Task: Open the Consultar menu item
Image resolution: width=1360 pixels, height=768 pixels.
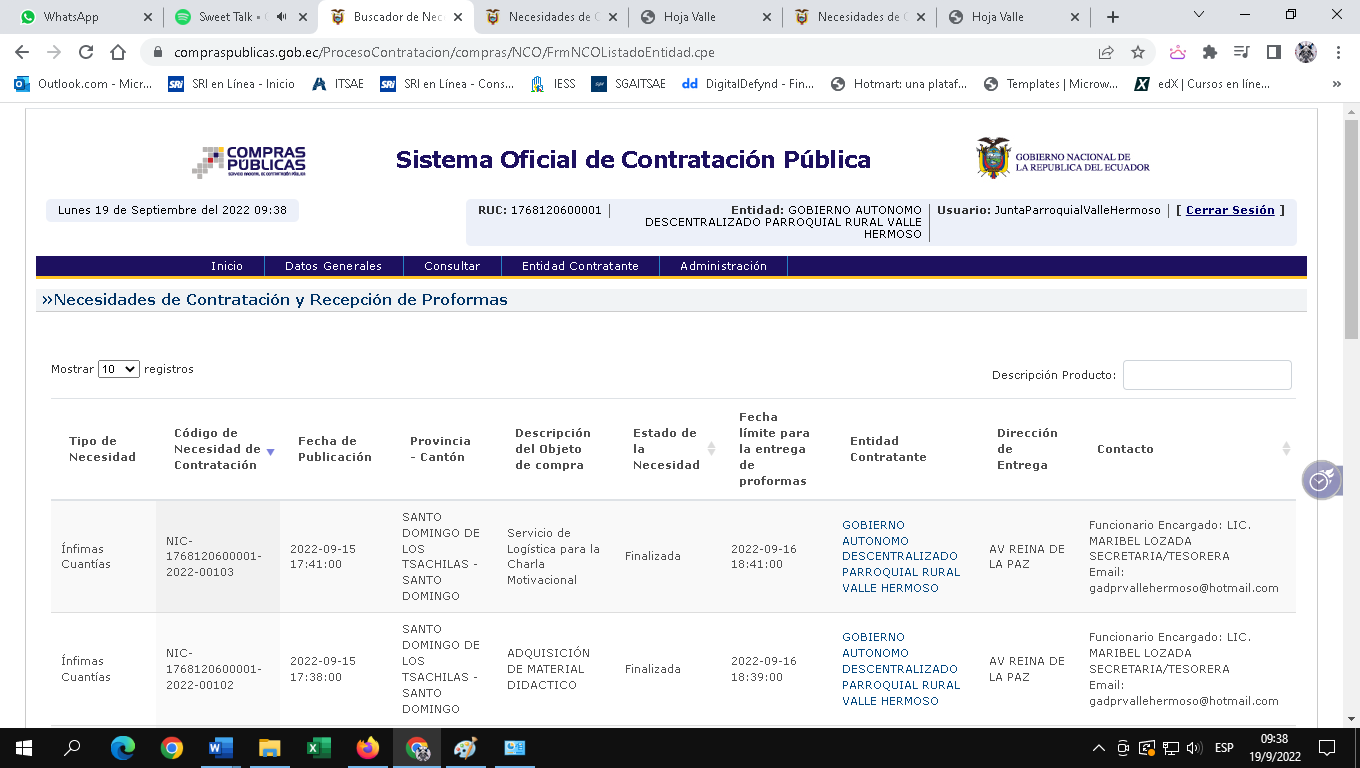Action: [452, 266]
